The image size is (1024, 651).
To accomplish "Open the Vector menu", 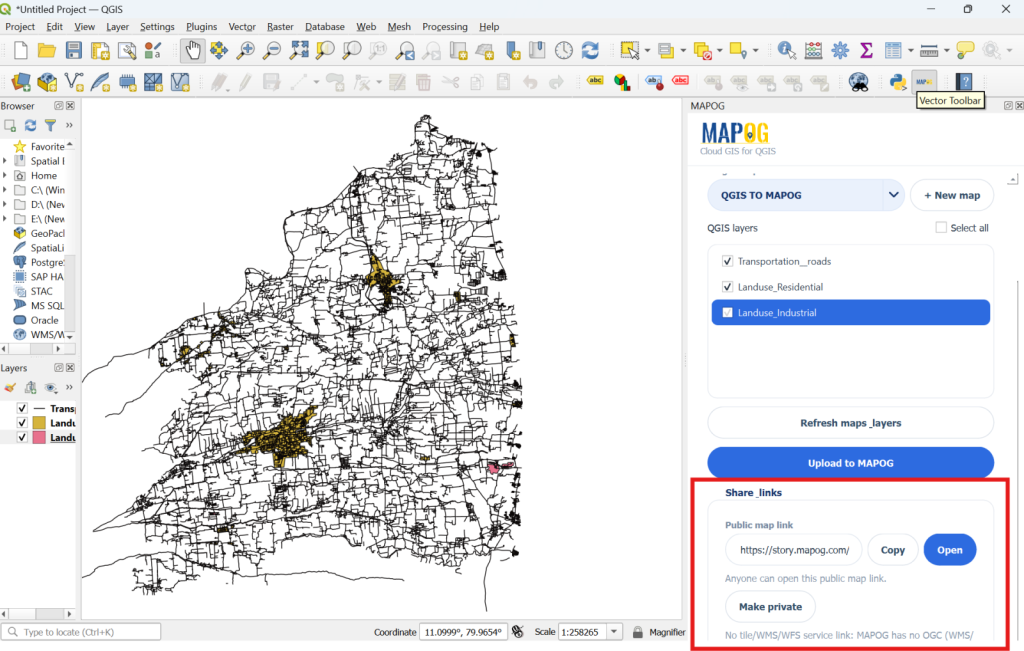I will click(242, 27).
